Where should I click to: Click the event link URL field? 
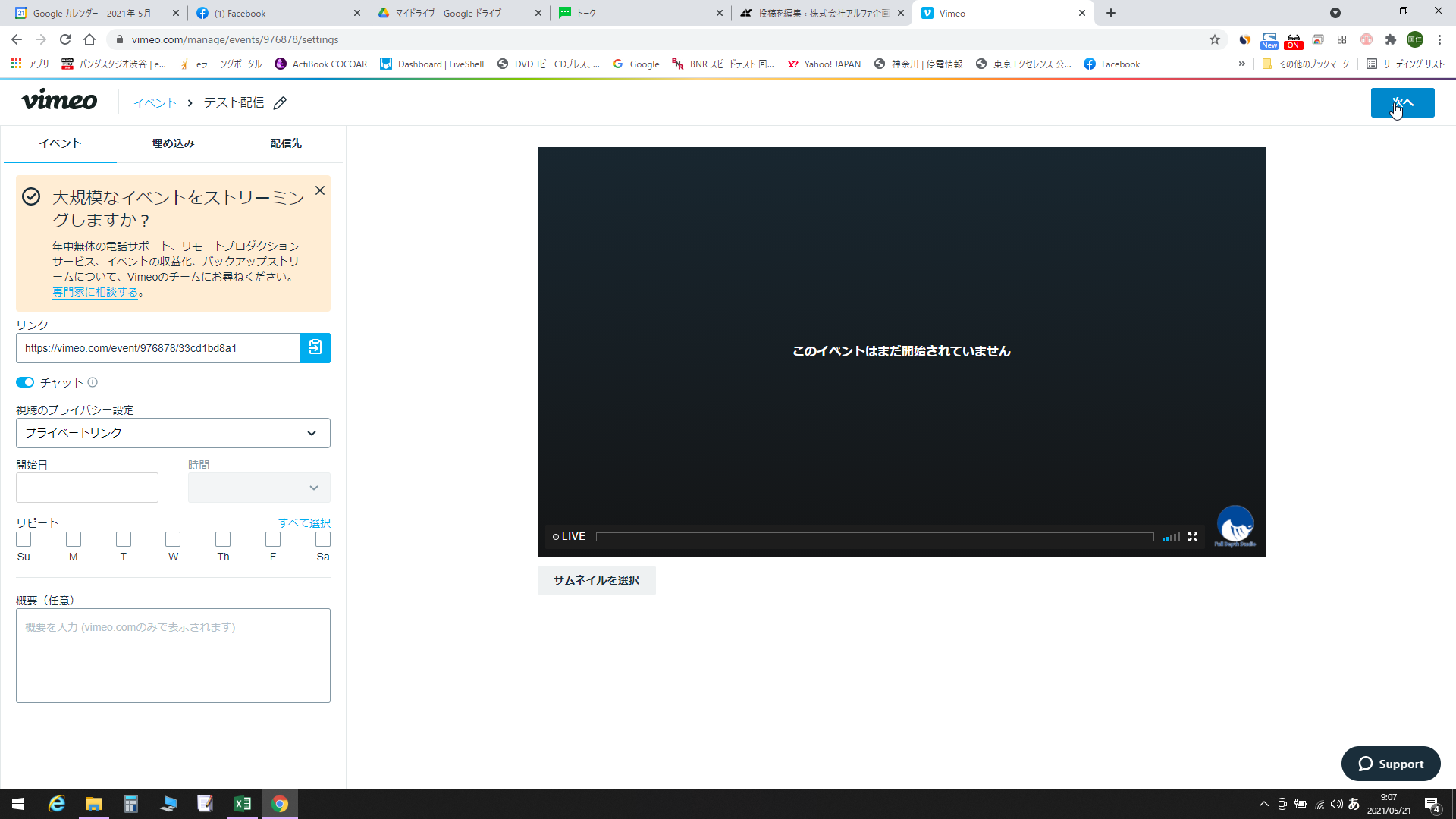(158, 348)
